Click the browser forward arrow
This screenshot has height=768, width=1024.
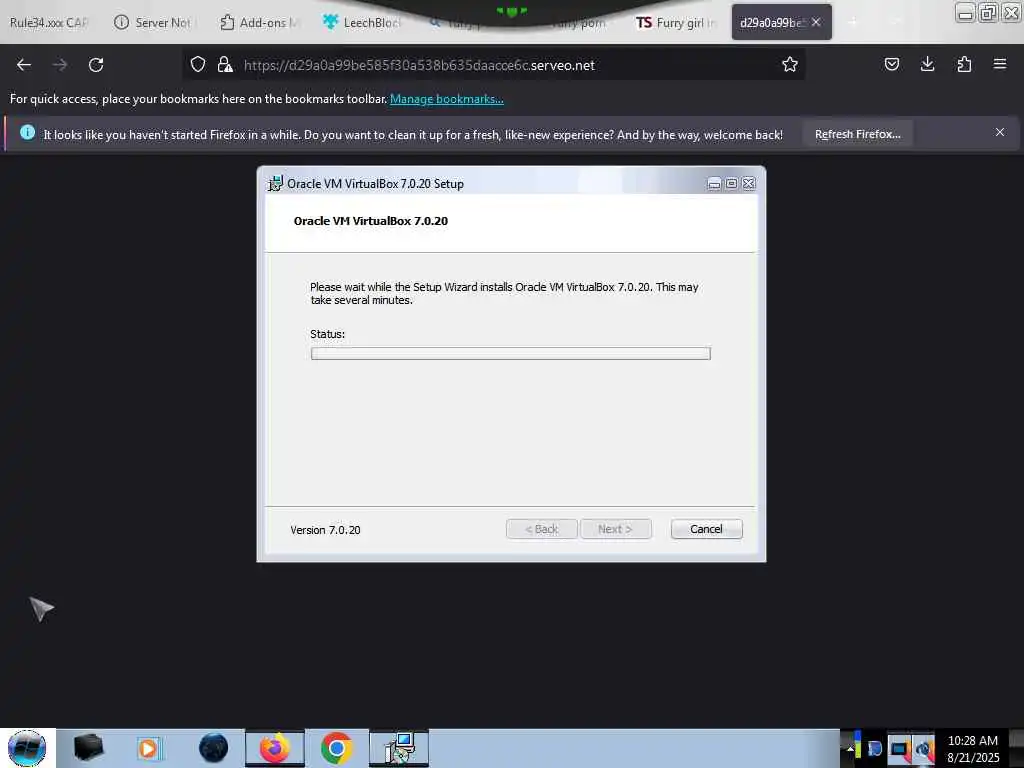[59, 65]
